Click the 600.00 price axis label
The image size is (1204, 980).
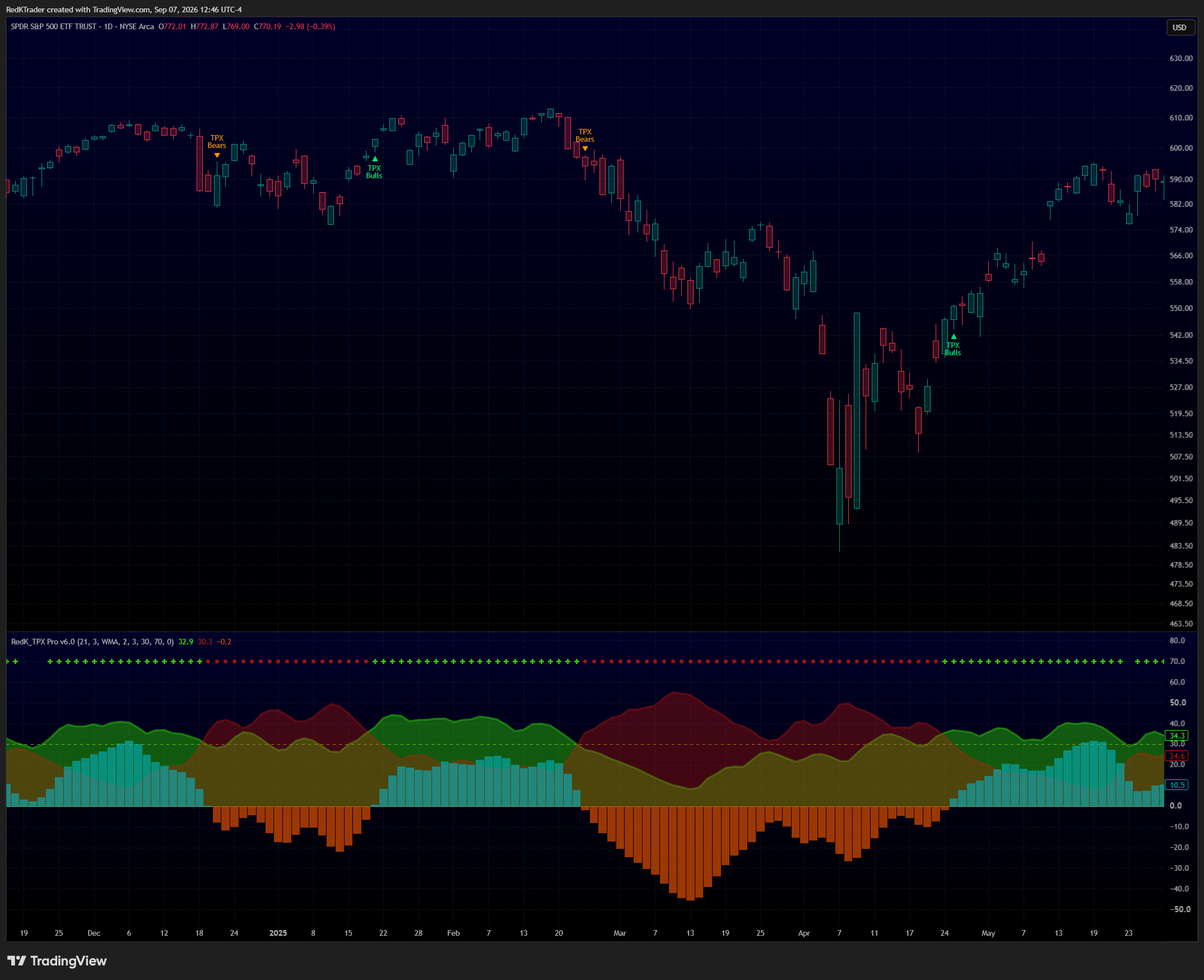tap(1181, 148)
